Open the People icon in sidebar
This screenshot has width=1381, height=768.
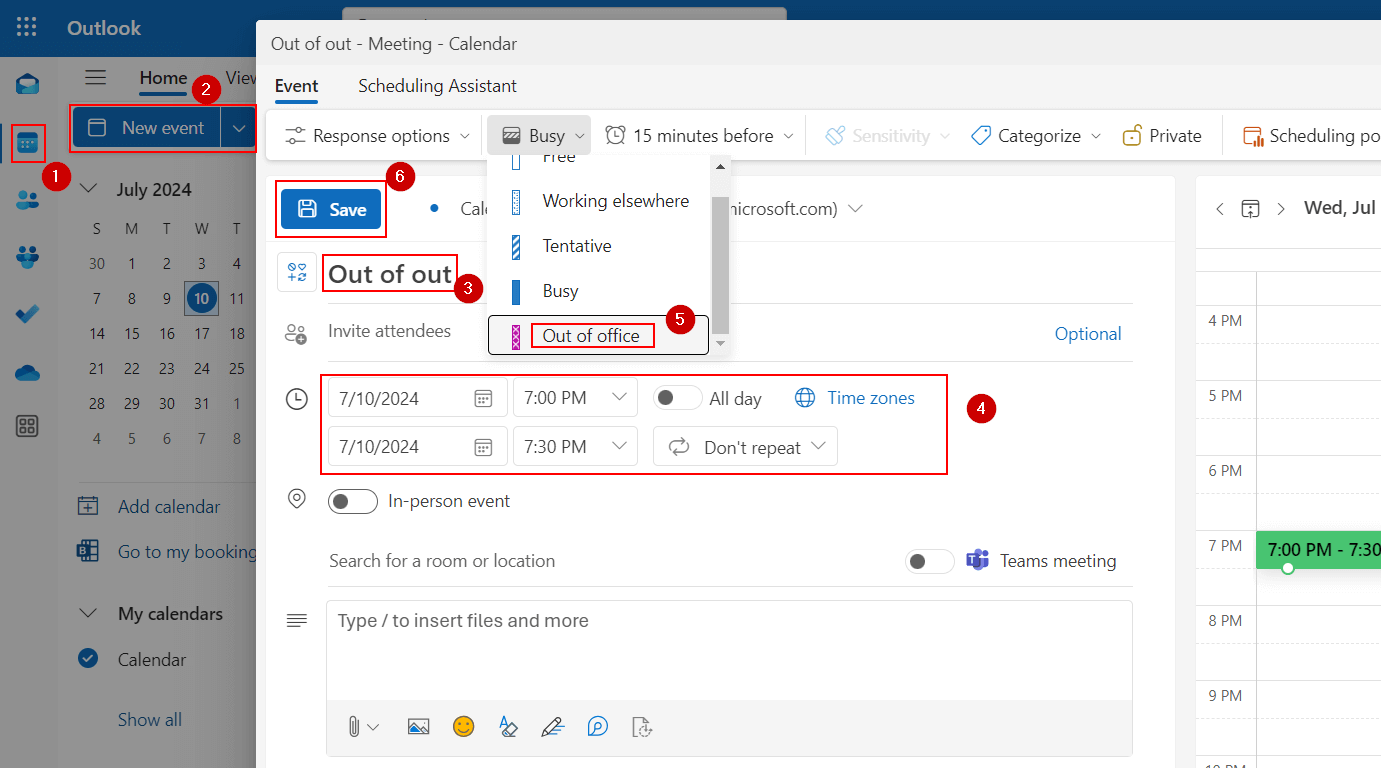(28, 199)
